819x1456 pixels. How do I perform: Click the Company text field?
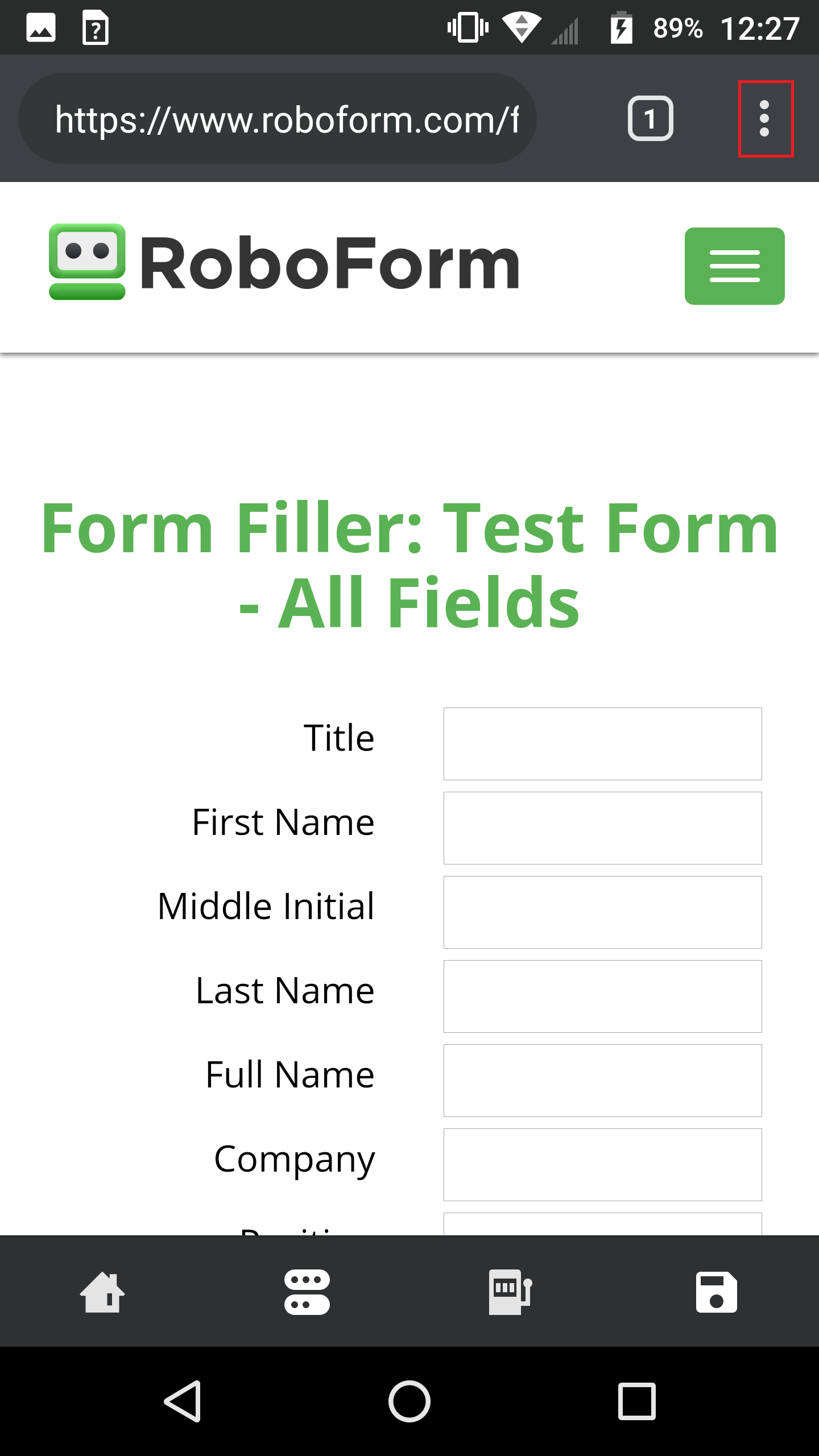[x=602, y=1165]
